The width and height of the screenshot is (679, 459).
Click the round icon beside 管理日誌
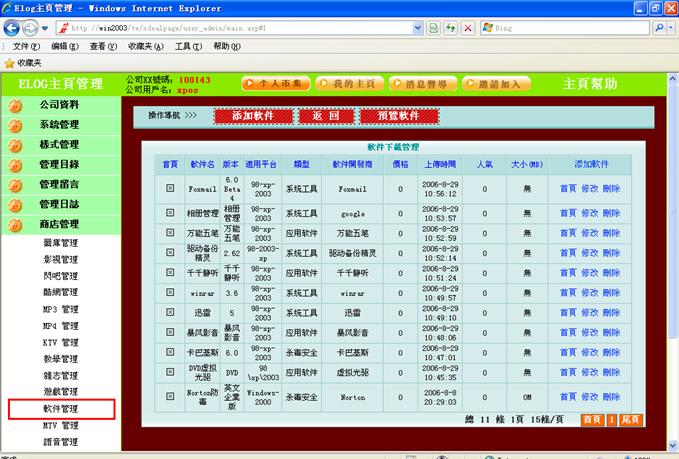click(15, 205)
